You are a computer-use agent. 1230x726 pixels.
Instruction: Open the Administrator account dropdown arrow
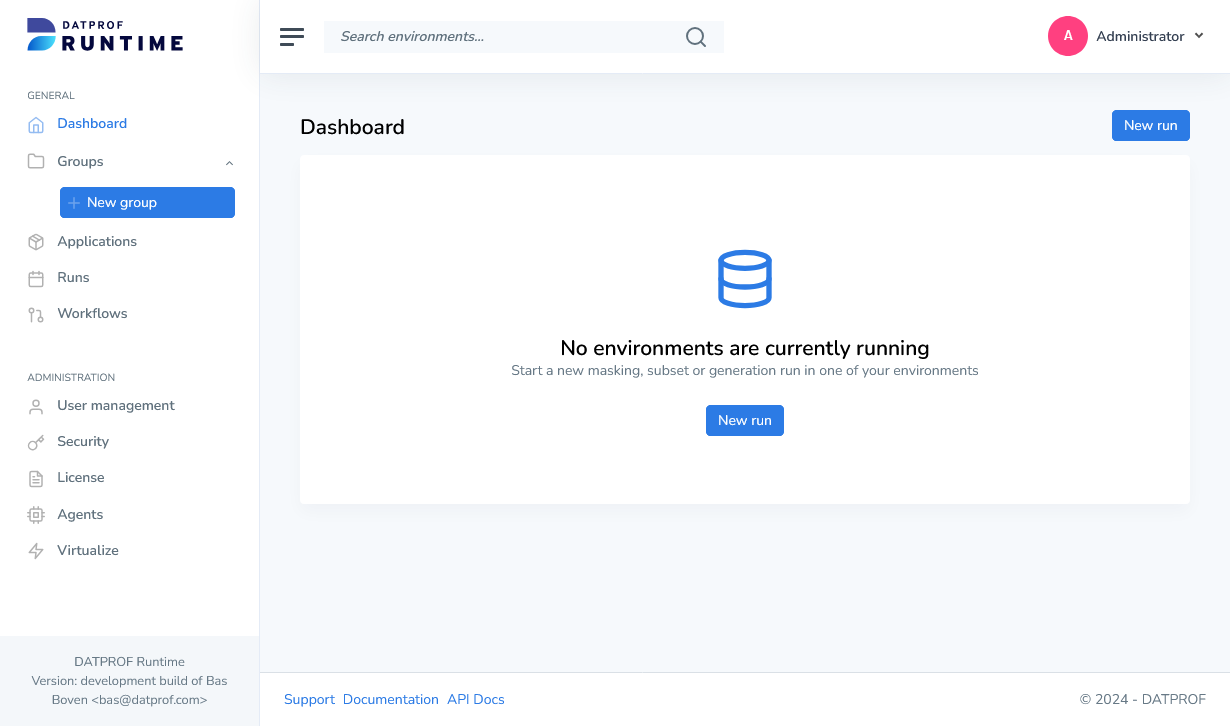click(x=1198, y=36)
